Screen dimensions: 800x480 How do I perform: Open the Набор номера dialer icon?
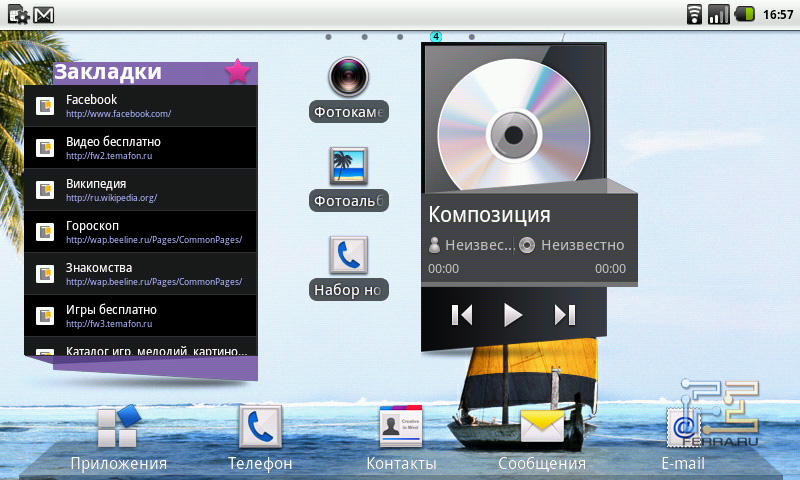point(349,257)
